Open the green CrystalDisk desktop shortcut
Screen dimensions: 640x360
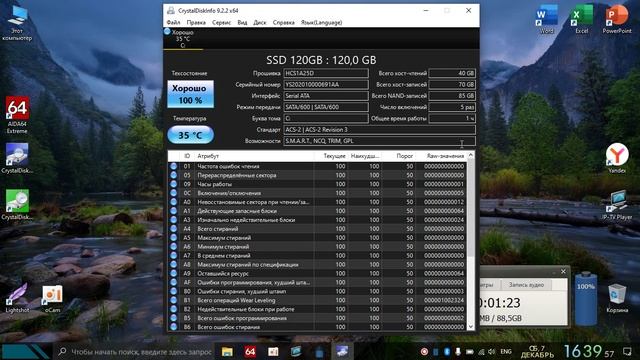pyautogui.click(x=17, y=205)
